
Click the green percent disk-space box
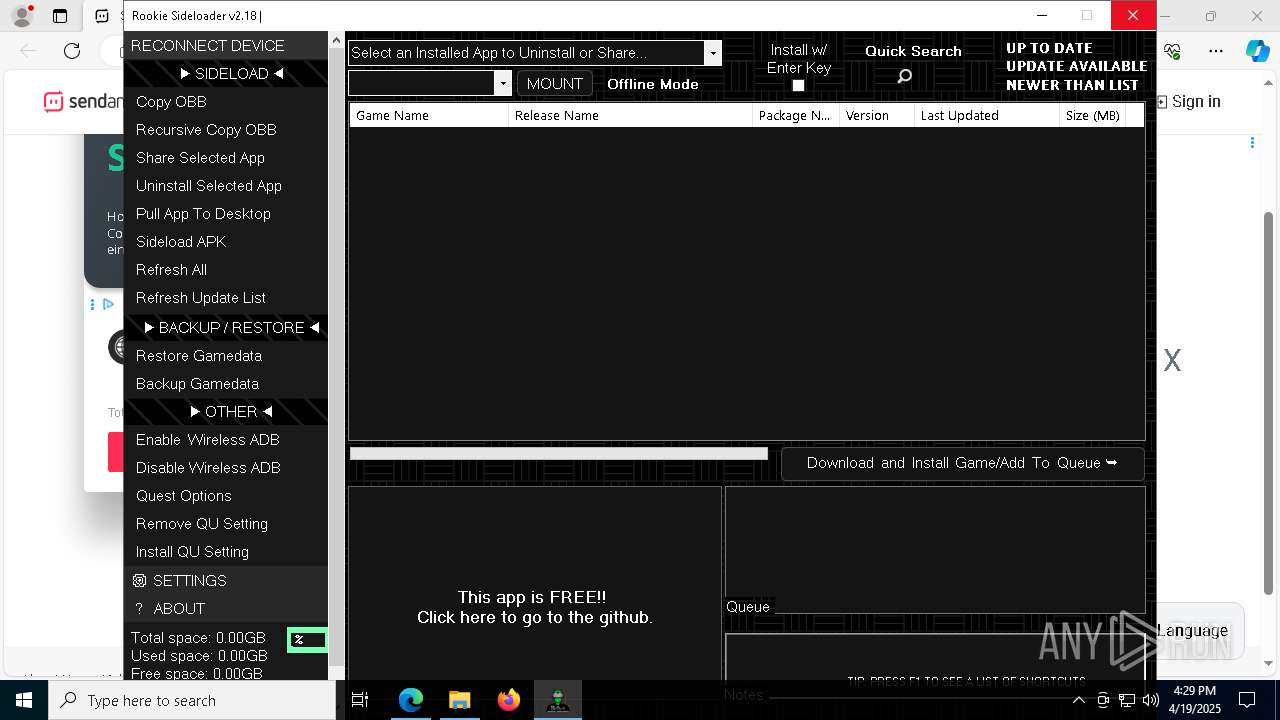click(307, 640)
